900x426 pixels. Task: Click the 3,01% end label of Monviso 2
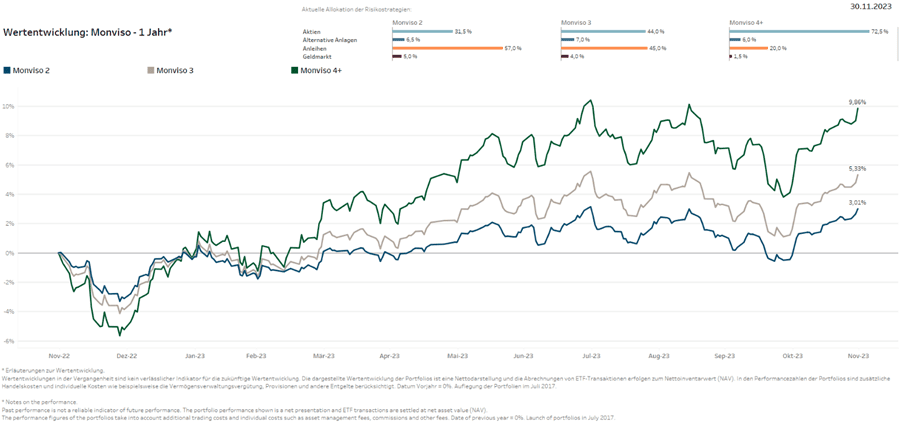(x=858, y=203)
